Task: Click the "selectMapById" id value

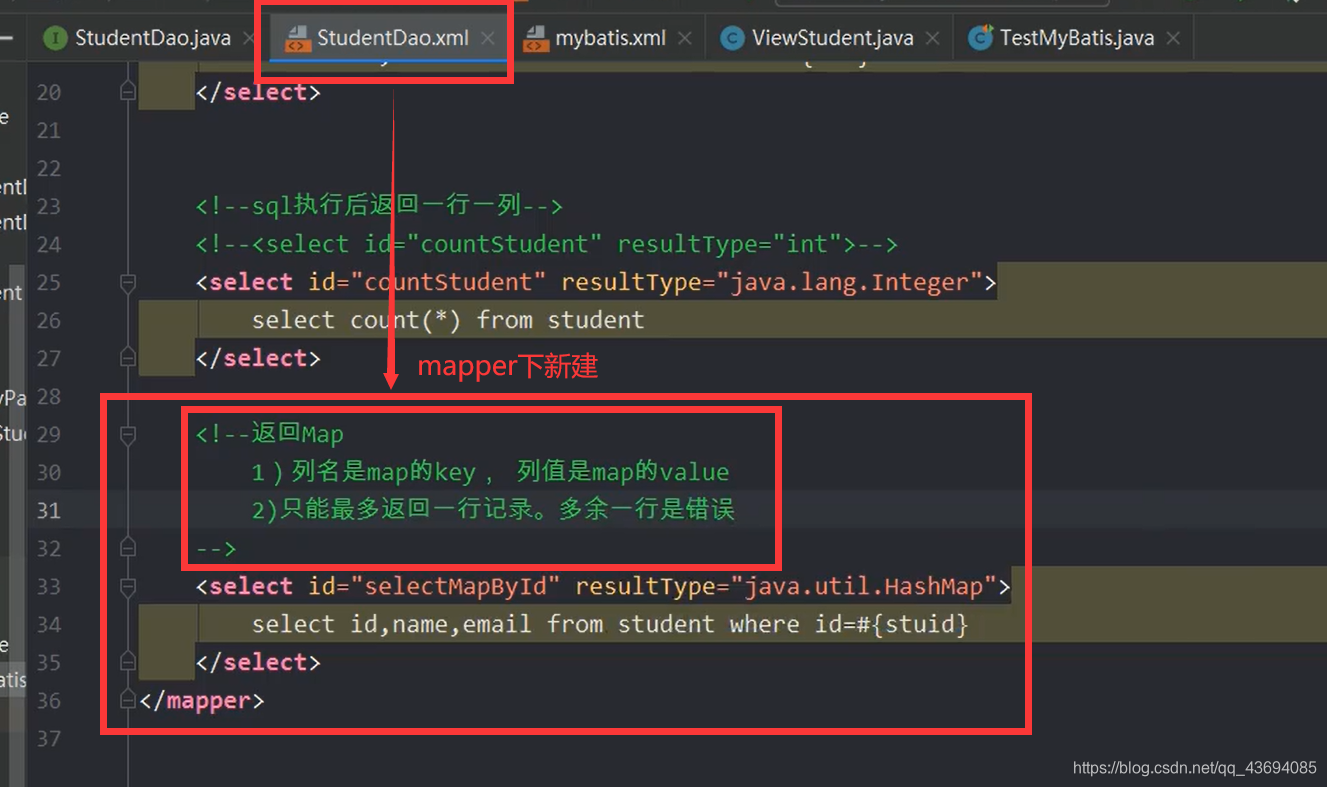Action: coord(455,586)
